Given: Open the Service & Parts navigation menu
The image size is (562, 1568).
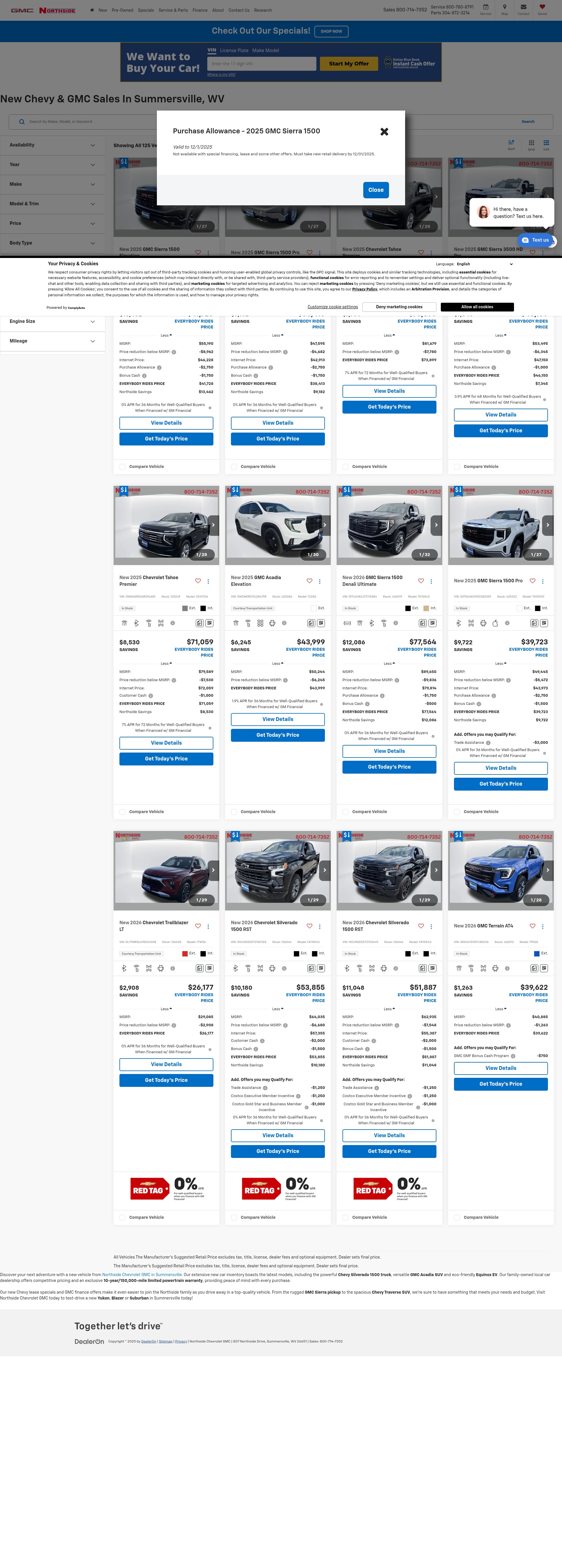Looking at the screenshot, I should 173,10.
